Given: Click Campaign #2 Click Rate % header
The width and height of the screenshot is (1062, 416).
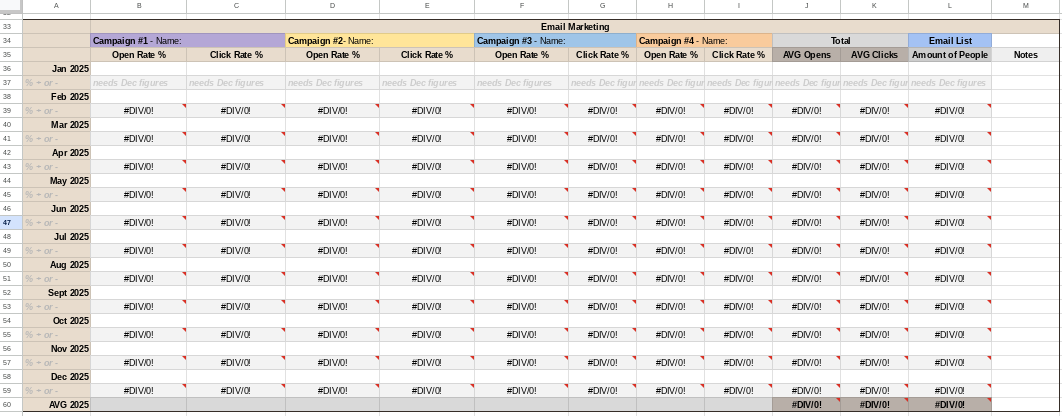Looking at the screenshot, I should click(x=427, y=55).
